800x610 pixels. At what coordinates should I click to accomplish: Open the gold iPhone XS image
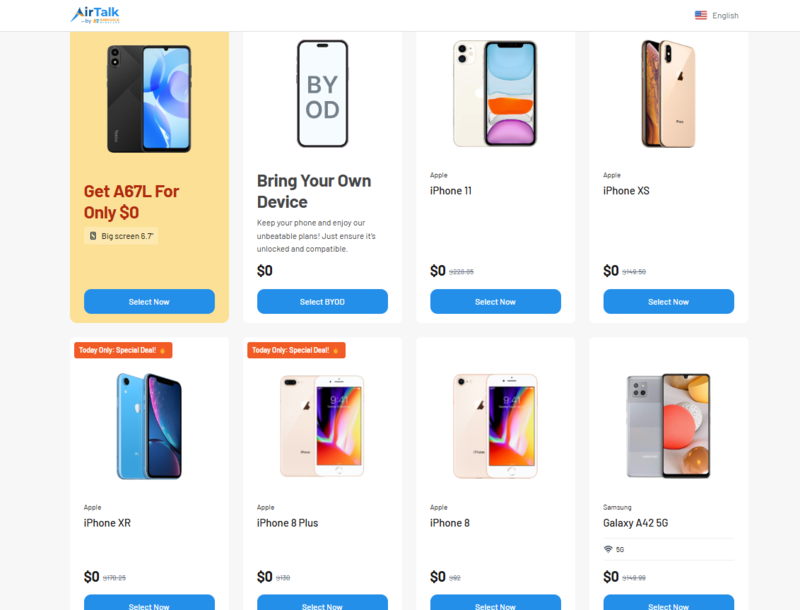(668, 94)
